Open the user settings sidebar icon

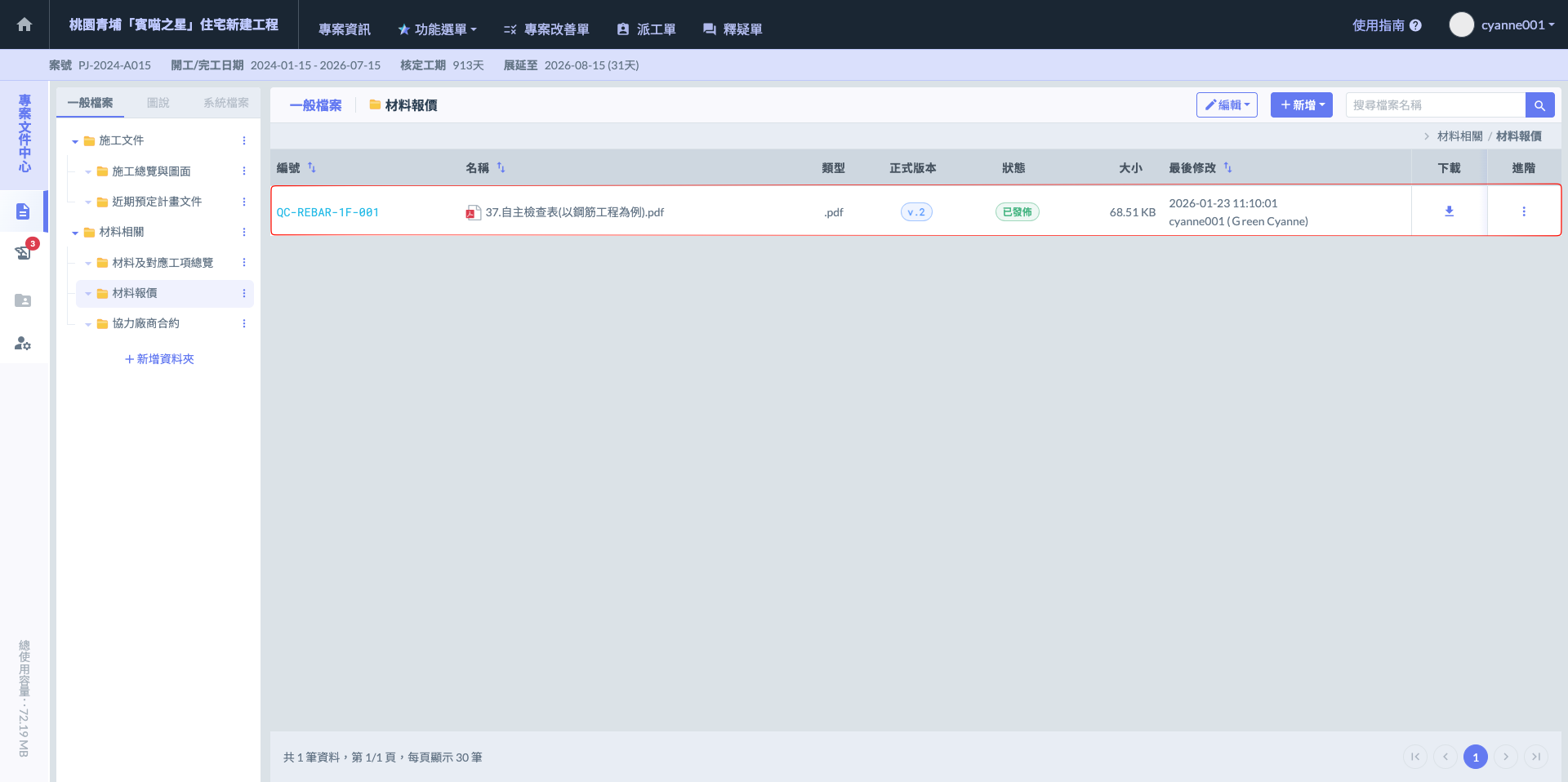23,344
